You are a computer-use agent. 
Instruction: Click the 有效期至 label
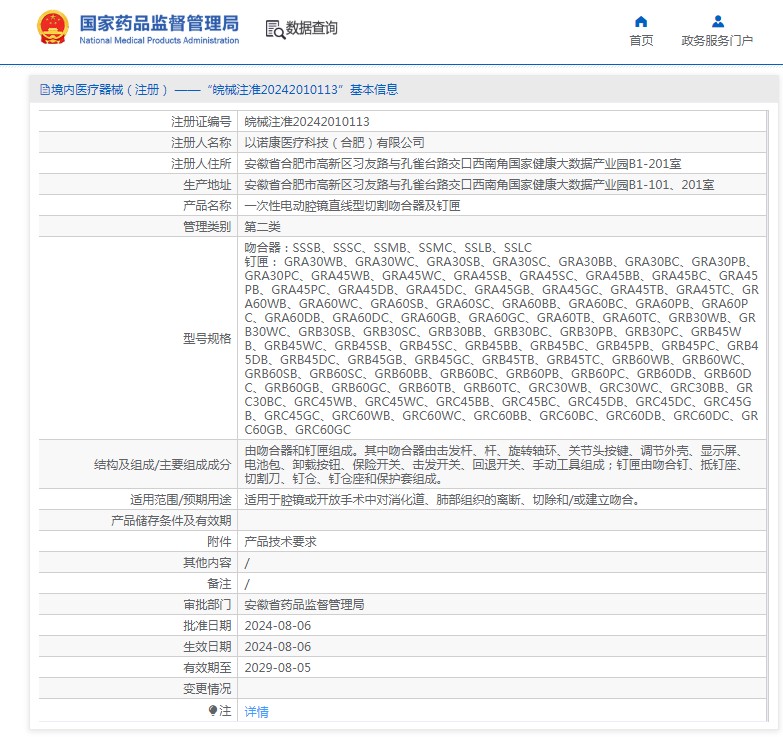pos(207,668)
